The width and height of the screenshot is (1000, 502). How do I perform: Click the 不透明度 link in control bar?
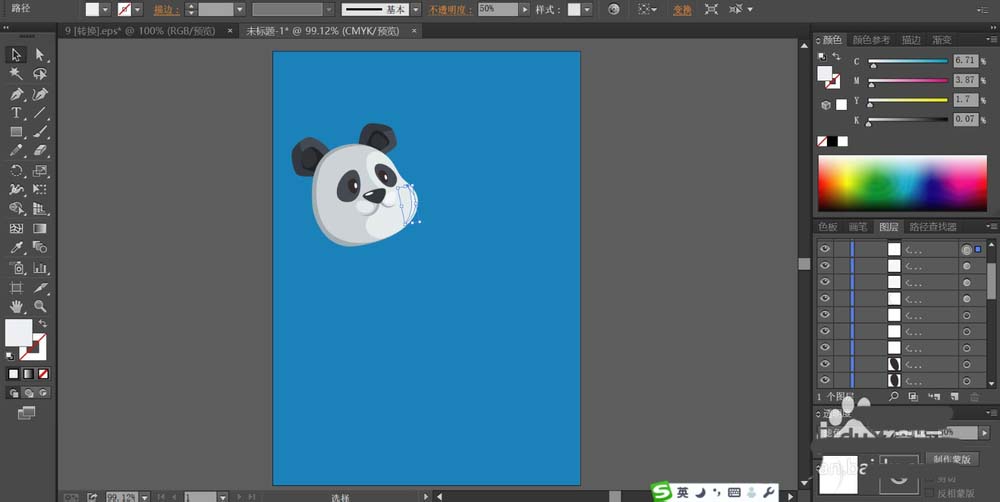pos(450,10)
